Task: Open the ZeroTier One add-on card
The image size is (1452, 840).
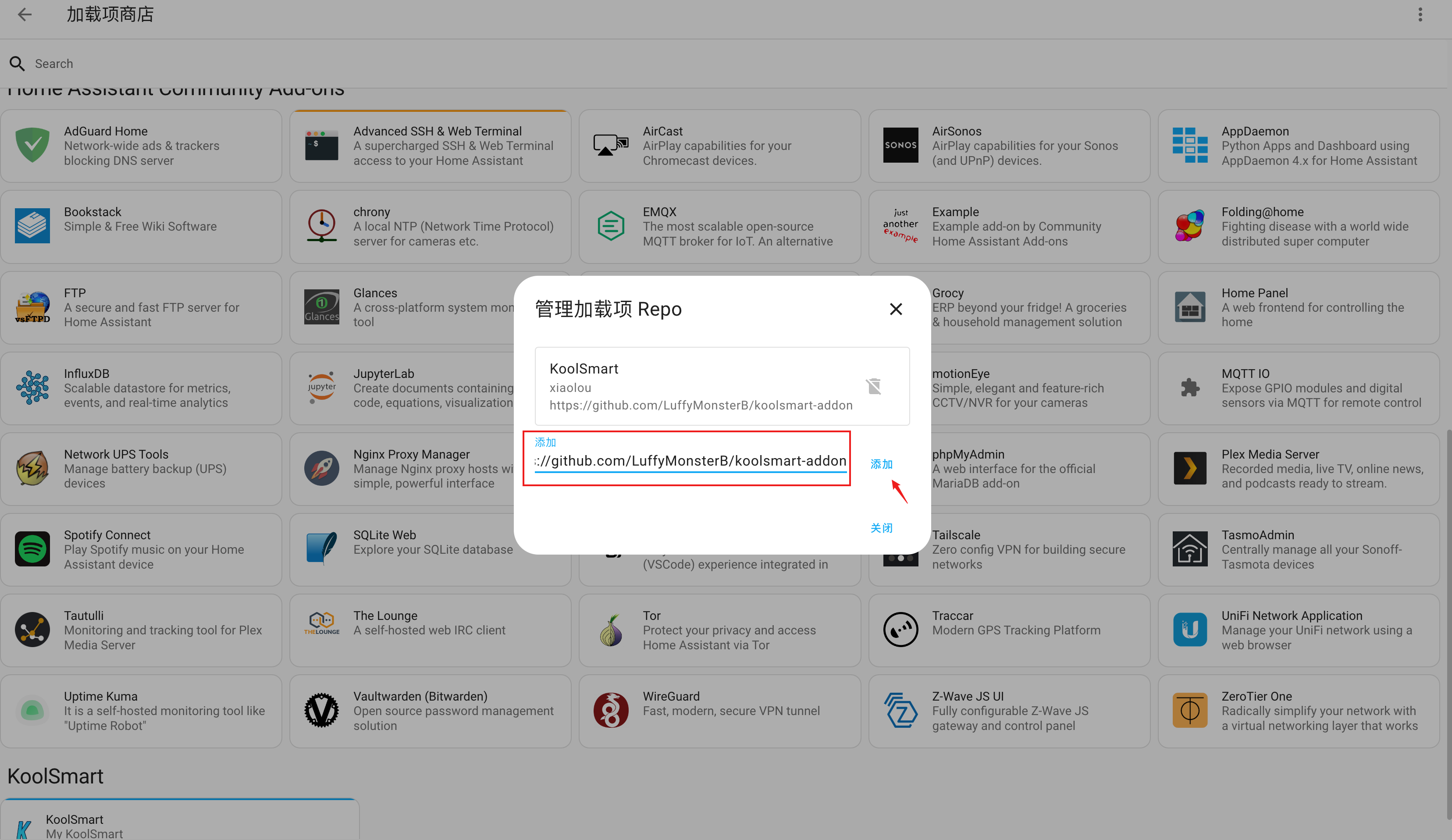Action: click(x=1298, y=711)
